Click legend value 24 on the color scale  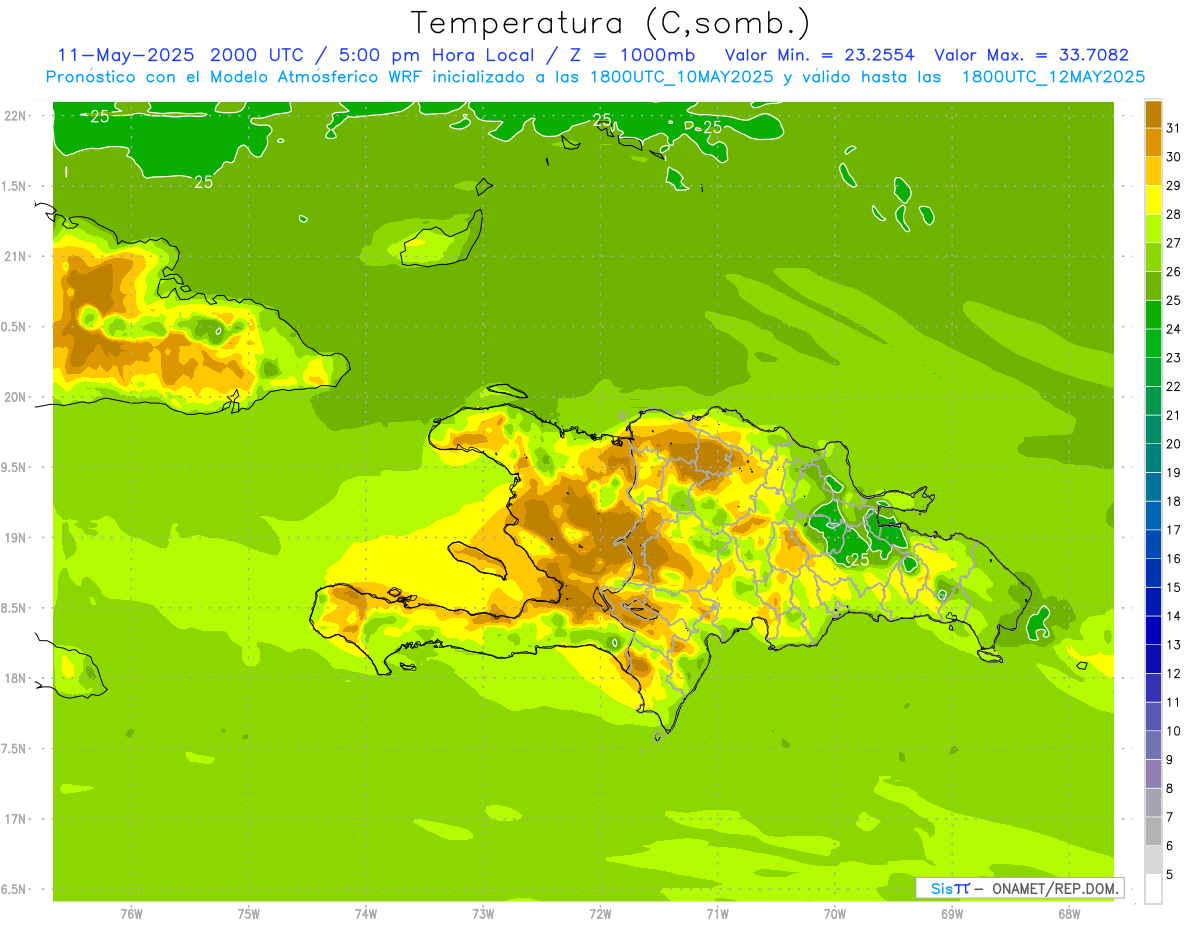[1174, 329]
